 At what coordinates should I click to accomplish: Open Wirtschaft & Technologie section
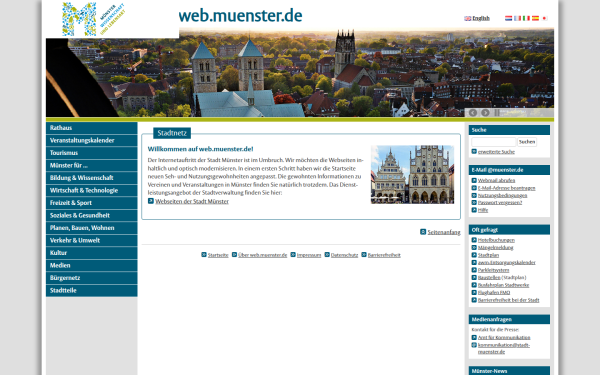click(x=91, y=190)
